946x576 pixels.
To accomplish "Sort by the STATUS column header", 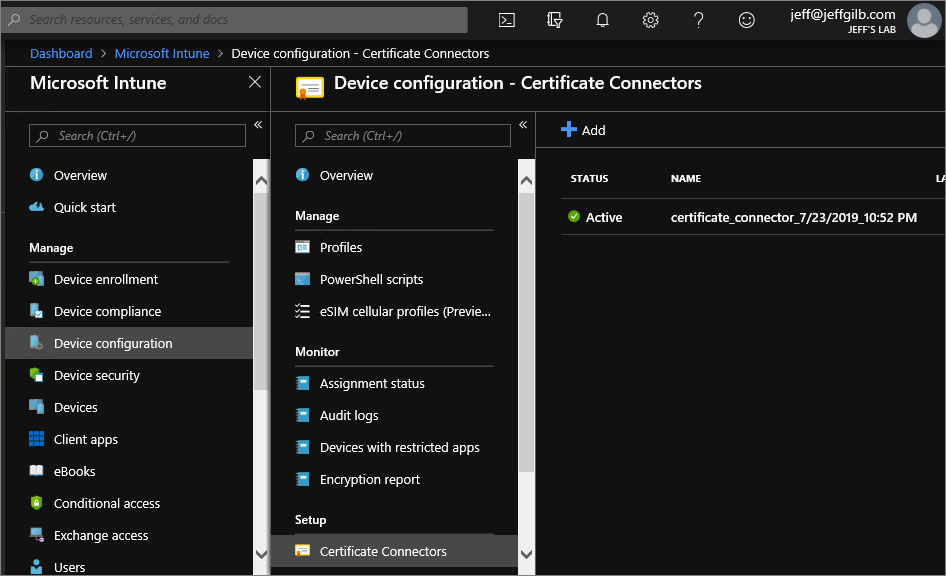I will tap(589, 178).
